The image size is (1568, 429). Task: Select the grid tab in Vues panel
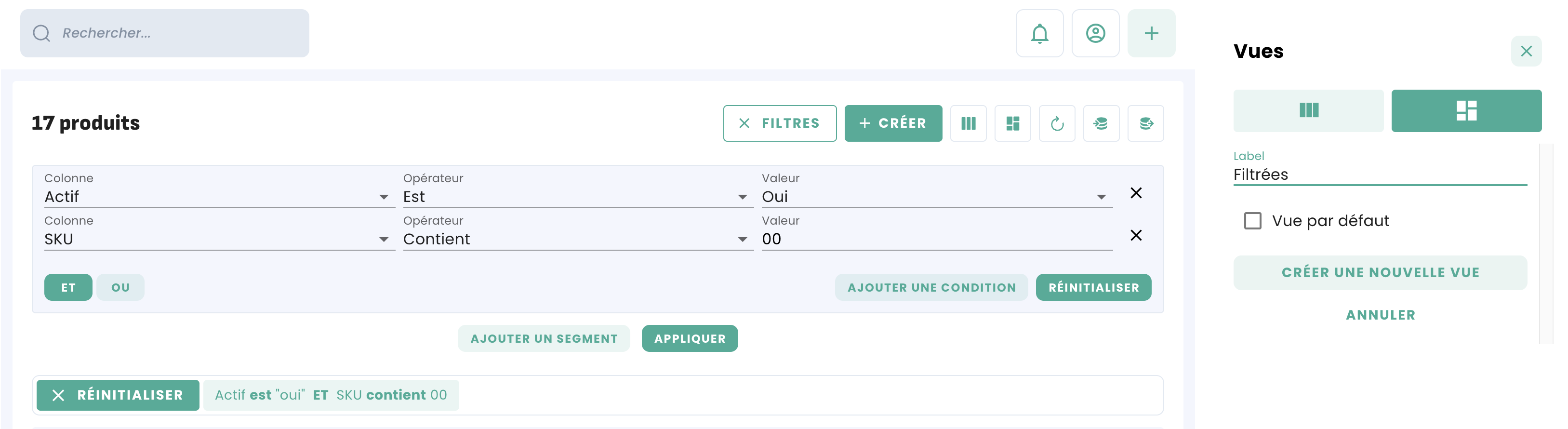pos(1466,111)
